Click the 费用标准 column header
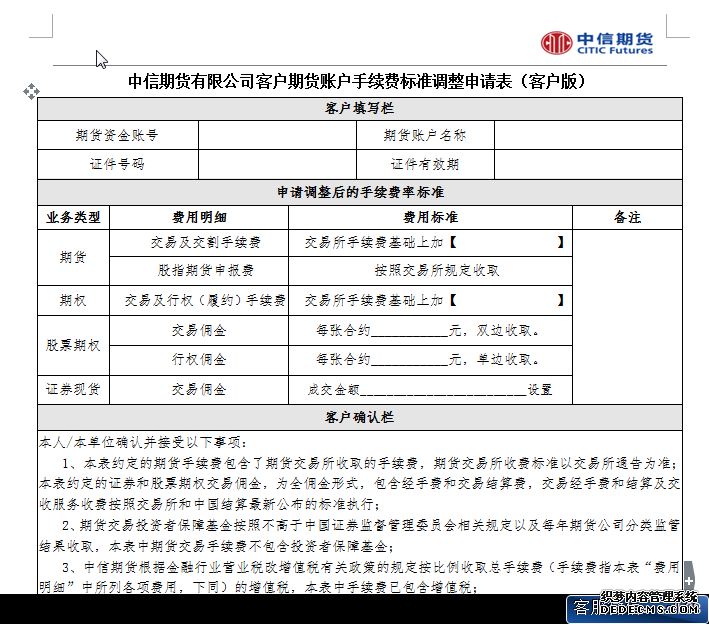Viewport: 709px width, 624px height. tap(430, 217)
